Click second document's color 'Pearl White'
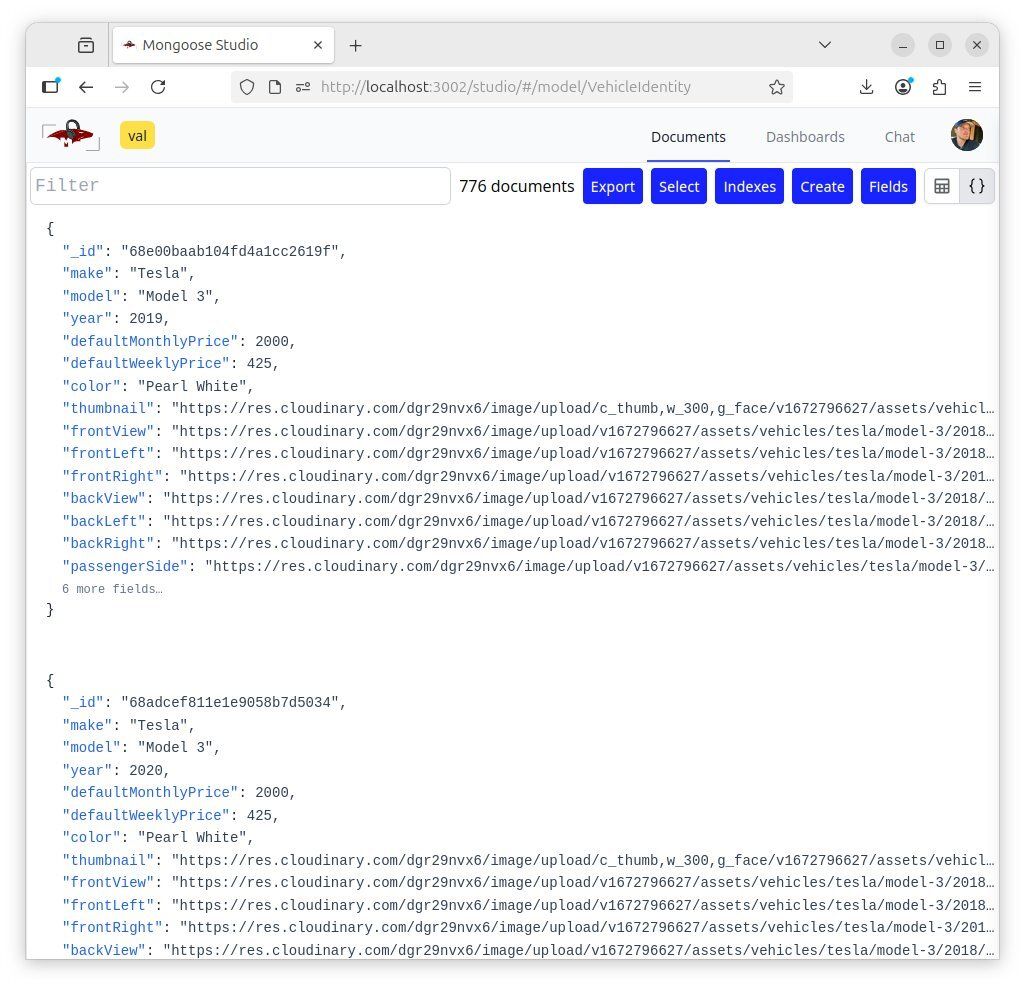The width and height of the screenshot is (1025, 988). tap(192, 838)
